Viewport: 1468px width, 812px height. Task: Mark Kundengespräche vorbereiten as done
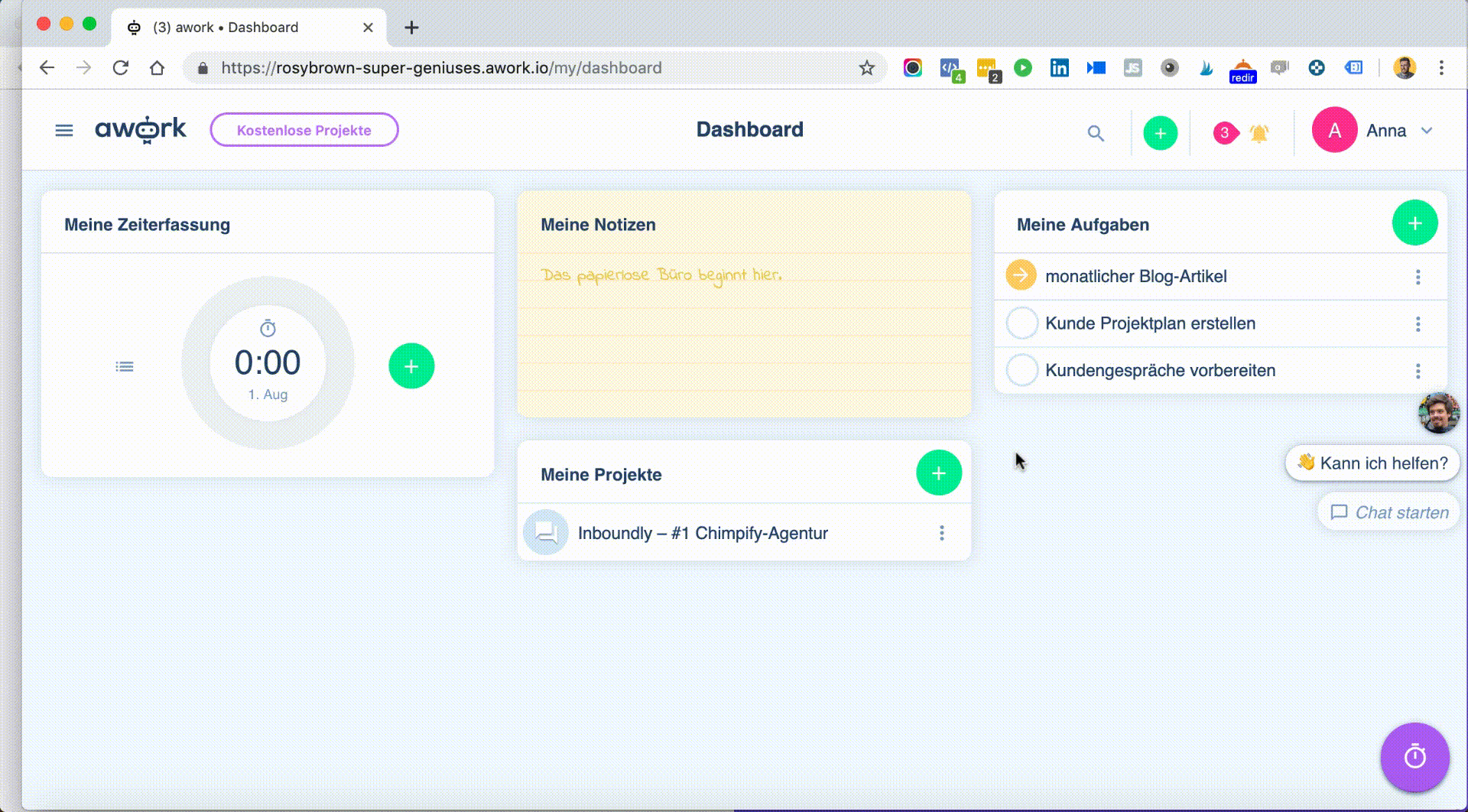[x=1021, y=371]
